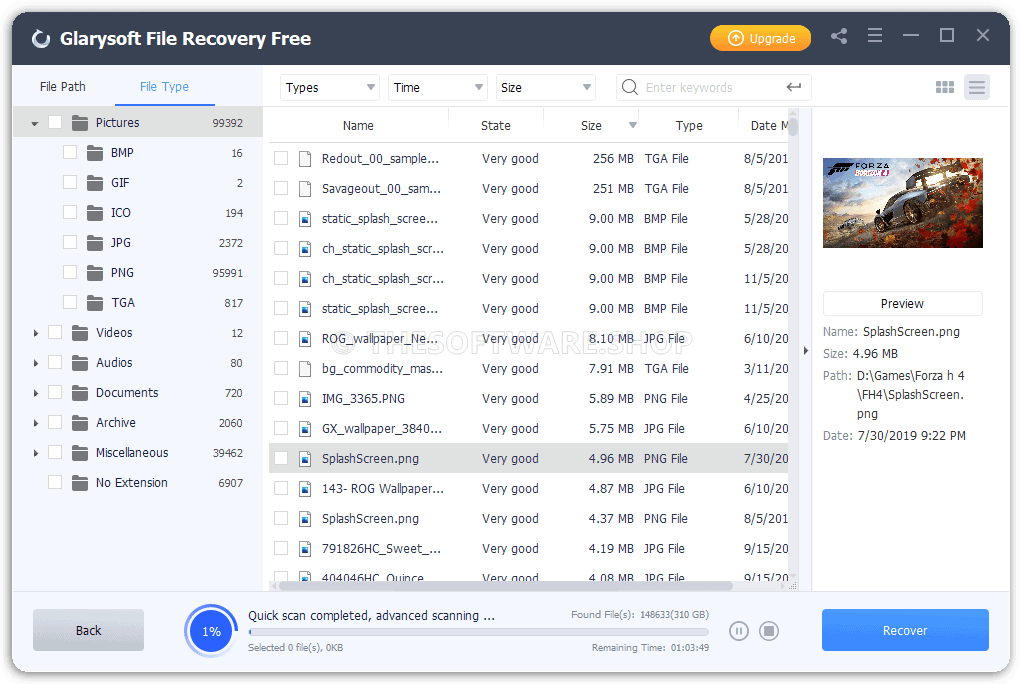Screen dimensions: 1022x684
Task: Open the Time filter dropdown
Action: pyautogui.click(x=438, y=87)
